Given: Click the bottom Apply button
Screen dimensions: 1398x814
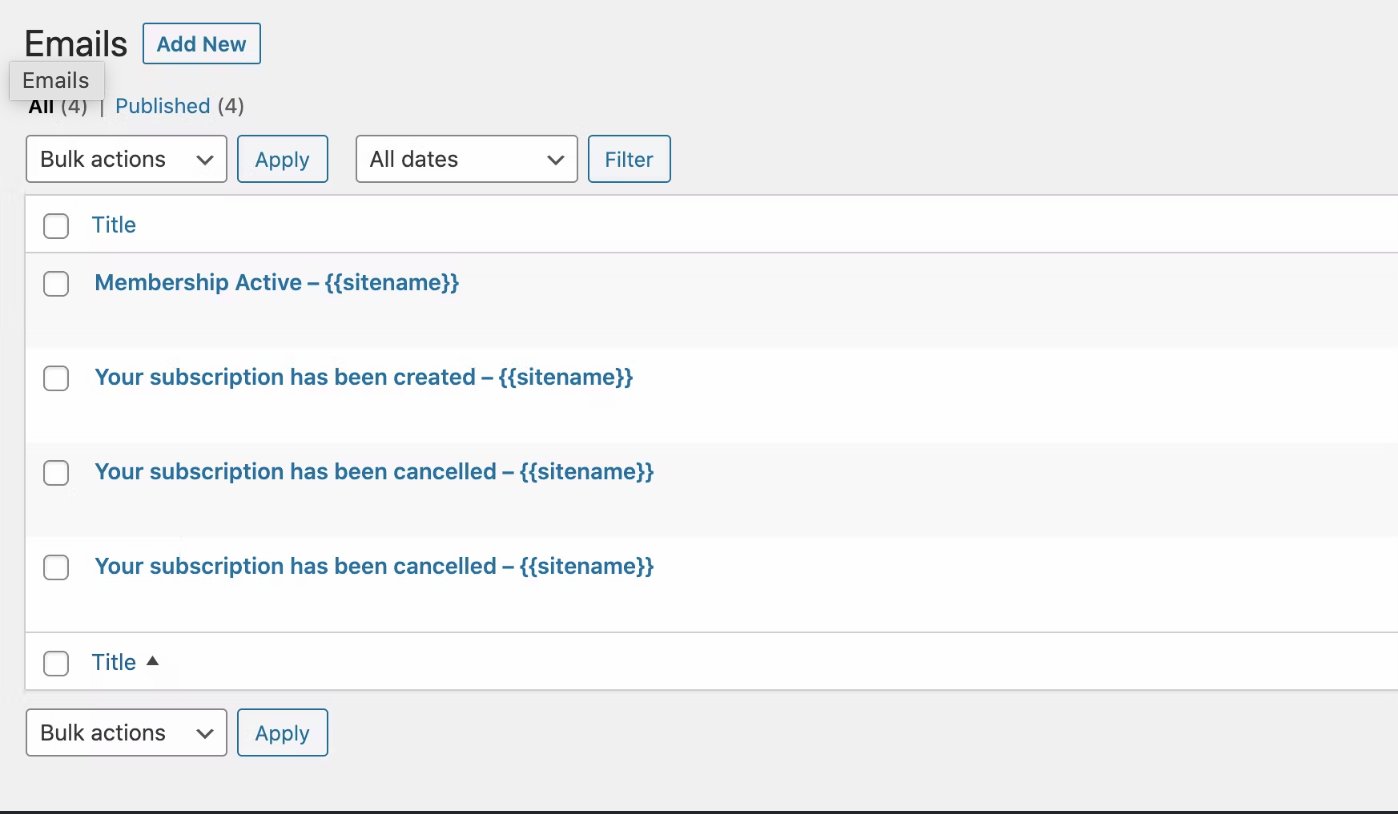Looking at the screenshot, I should 282,732.
